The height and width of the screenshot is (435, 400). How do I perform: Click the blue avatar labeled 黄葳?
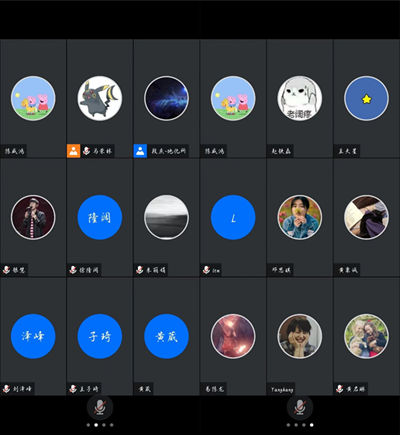(166, 336)
